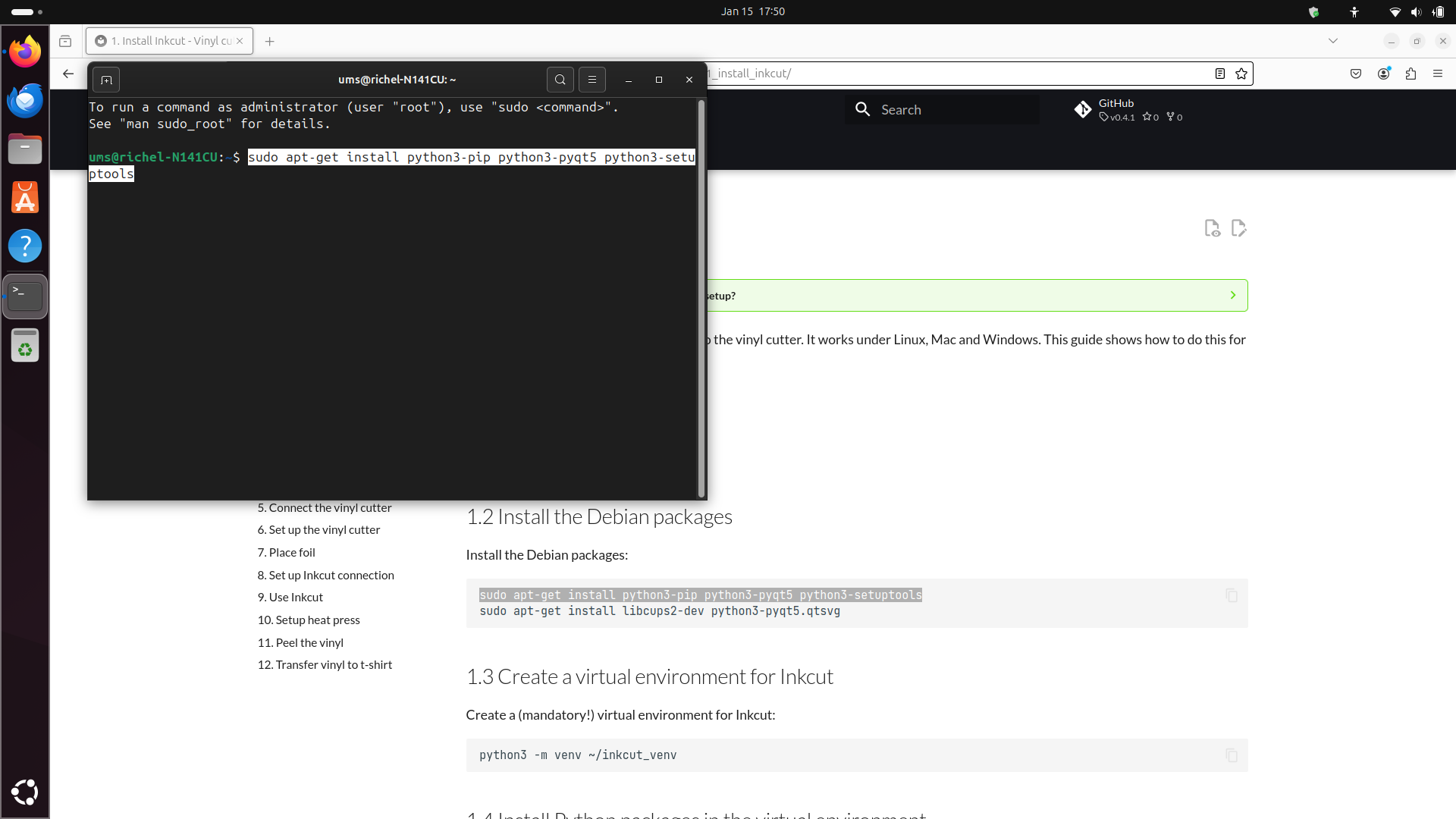The image size is (1456, 819).
Task: Launch Thunderbird mail from the dock
Action: pyautogui.click(x=25, y=100)
